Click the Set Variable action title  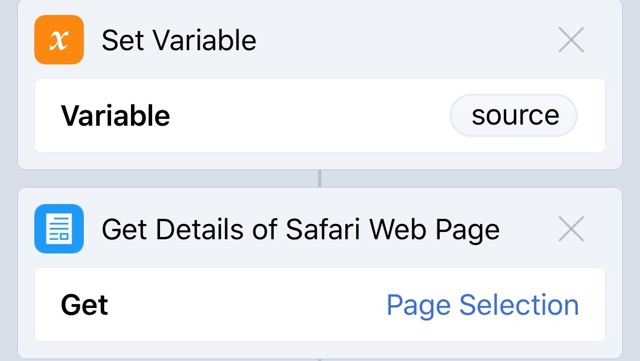coord(179,40)
